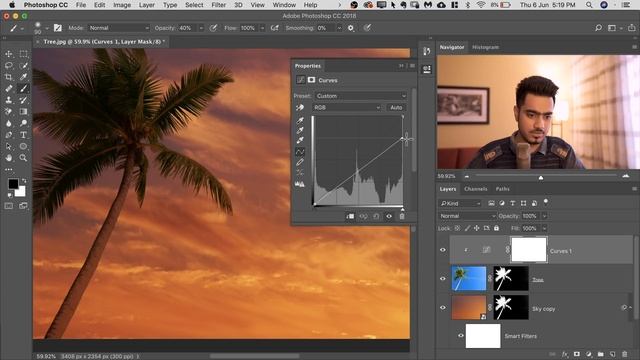This screenshot has width=640, height=360.
Task: Open the Image menu
Action: coord(122,5)
